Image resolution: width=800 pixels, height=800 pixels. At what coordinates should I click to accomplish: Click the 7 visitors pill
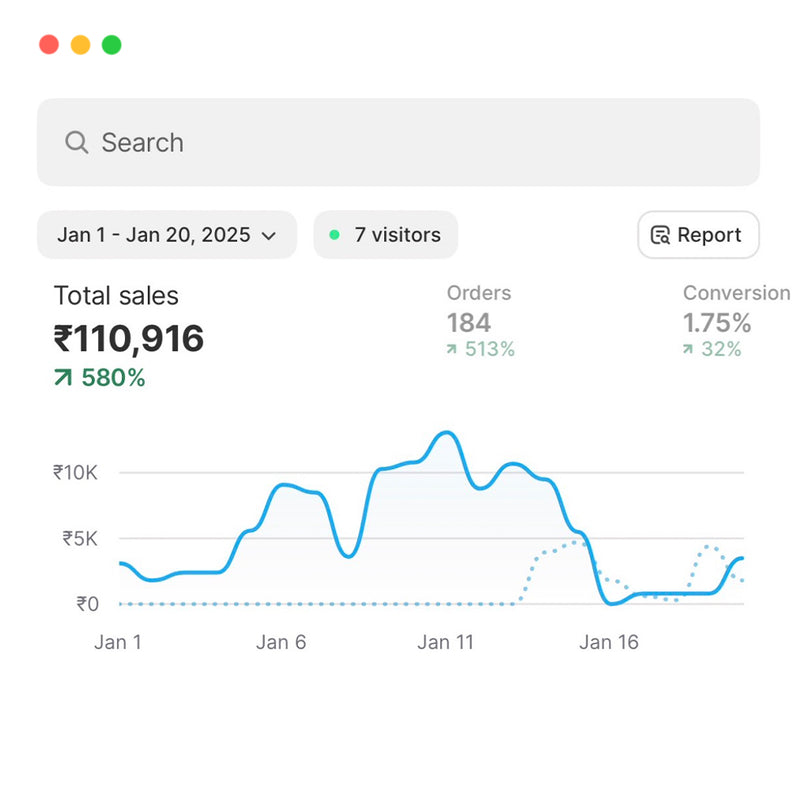pos(386,235)
